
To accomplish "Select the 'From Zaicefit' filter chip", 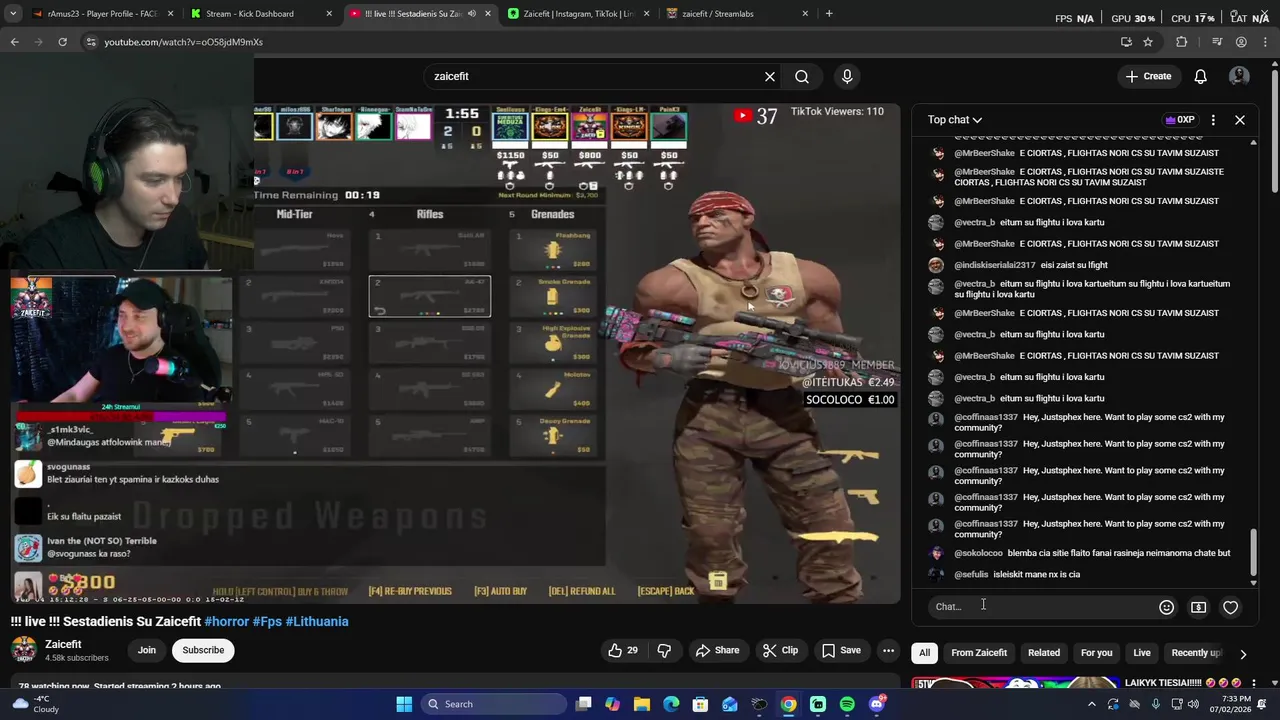I will [x=979, y=653].
